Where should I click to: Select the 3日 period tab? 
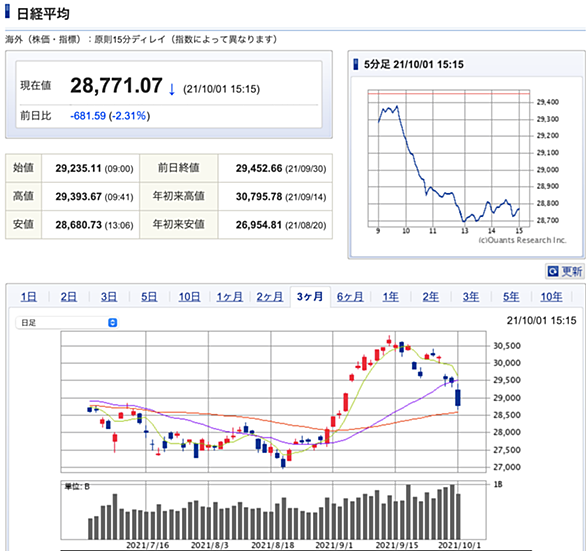pyautogui.click(x=109, y=297)
